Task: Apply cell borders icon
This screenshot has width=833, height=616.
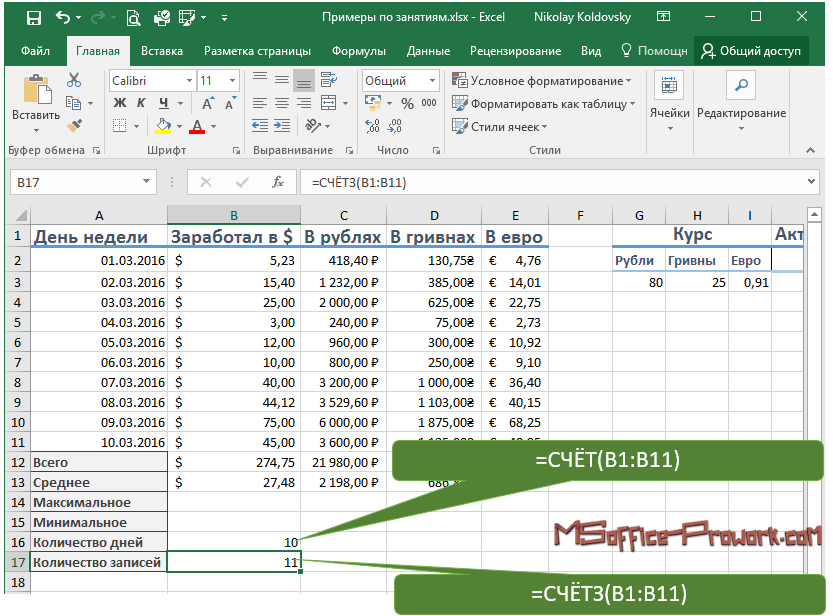Action: tap(120, 126)
